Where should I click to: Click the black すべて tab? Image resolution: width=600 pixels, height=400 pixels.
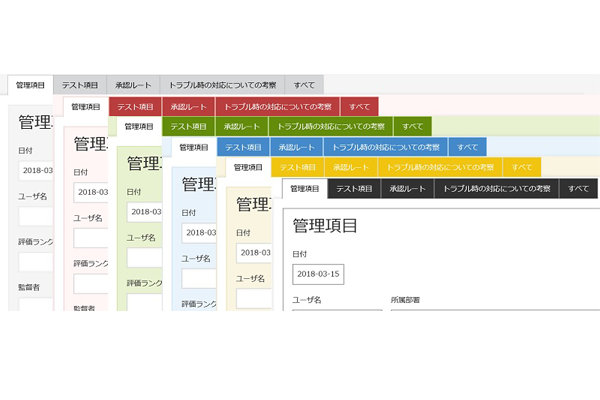[x=578, y=188]
